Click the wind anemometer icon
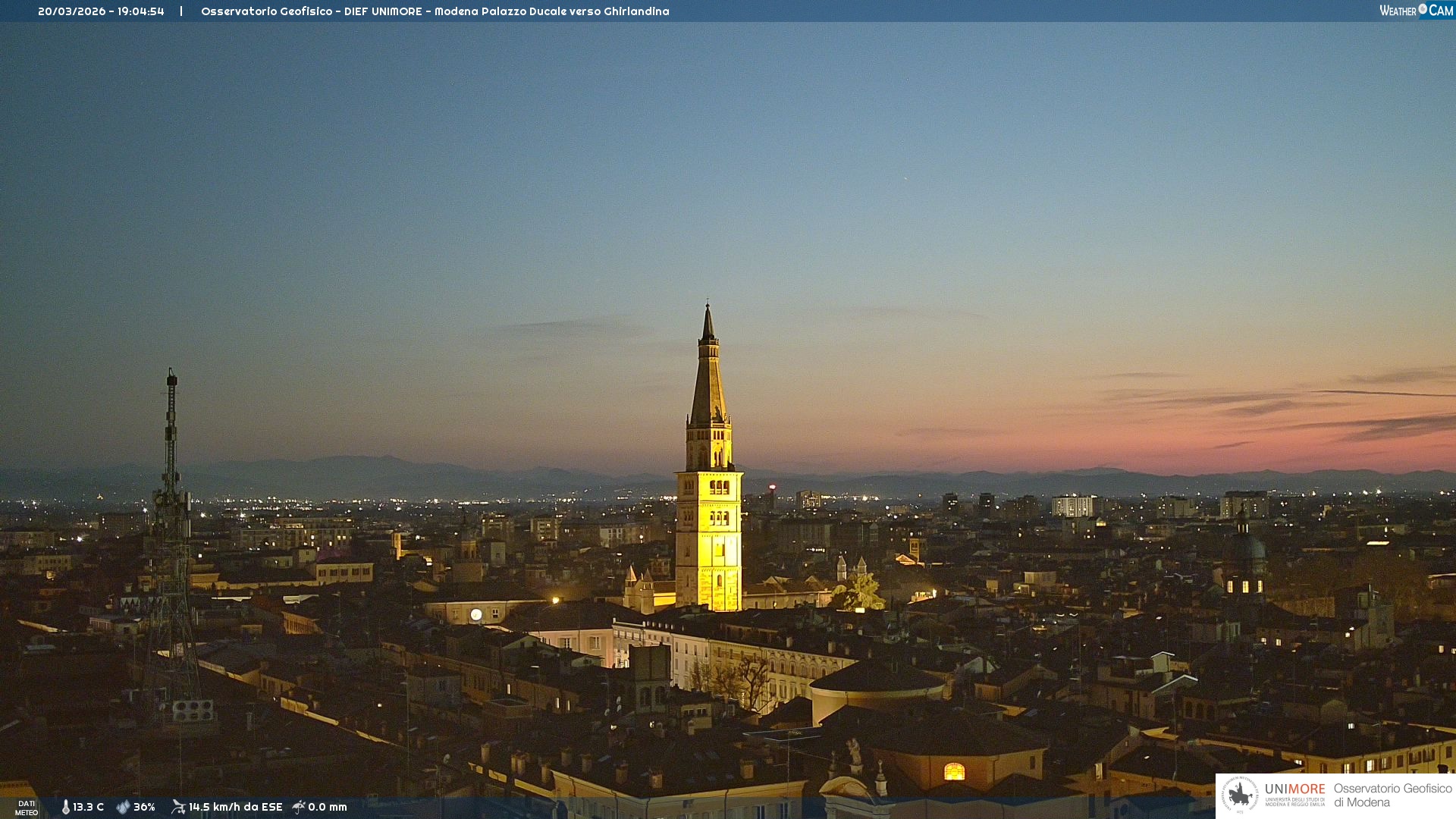This screenshot has height=819, width=1456. tap(178, 807)
